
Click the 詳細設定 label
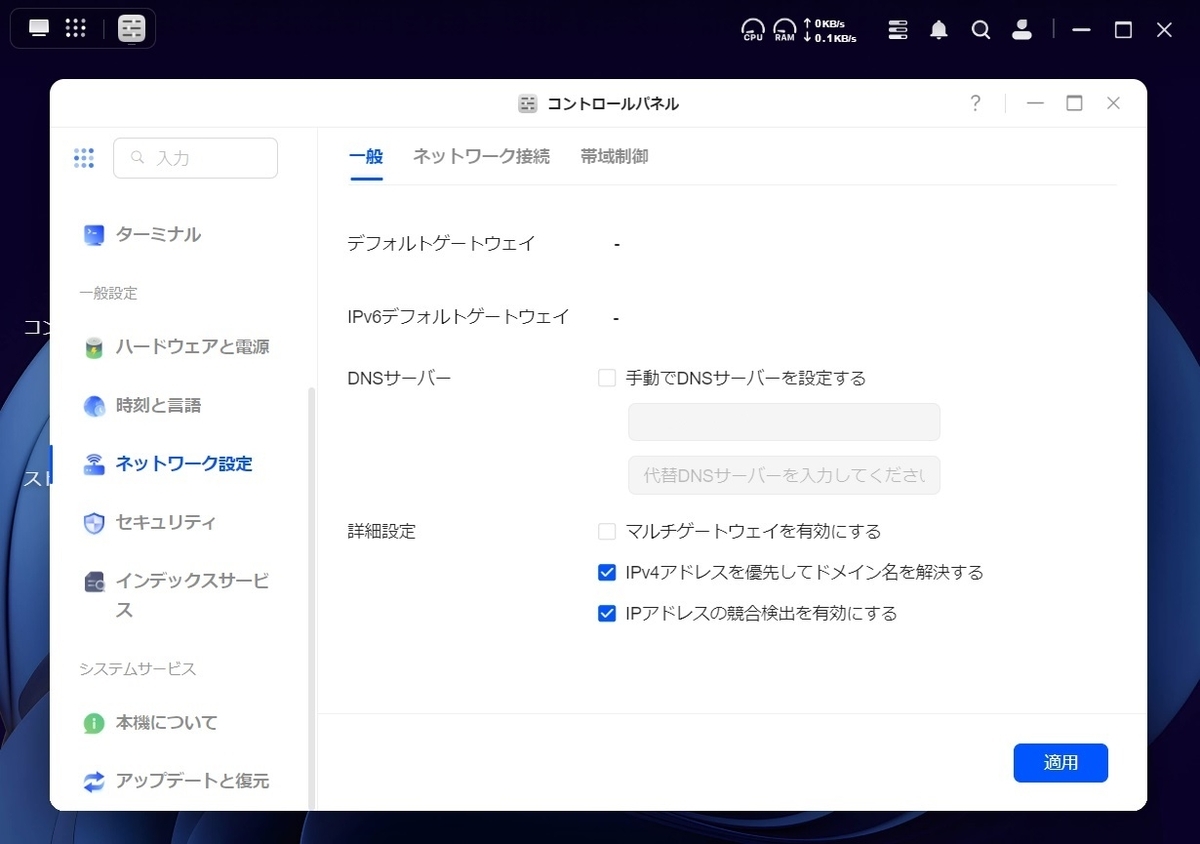coord(381,531)
